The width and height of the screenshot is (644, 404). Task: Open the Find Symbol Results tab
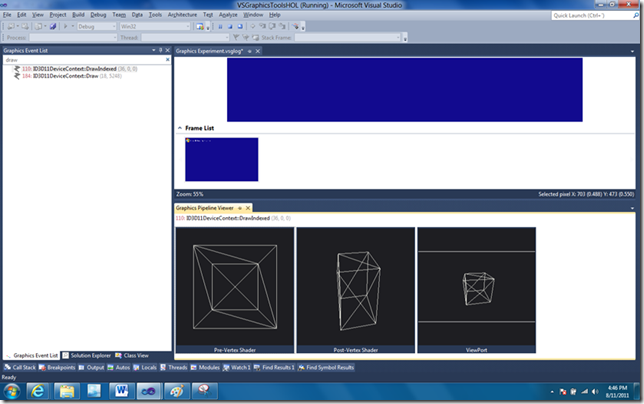[x=326, y=367]
